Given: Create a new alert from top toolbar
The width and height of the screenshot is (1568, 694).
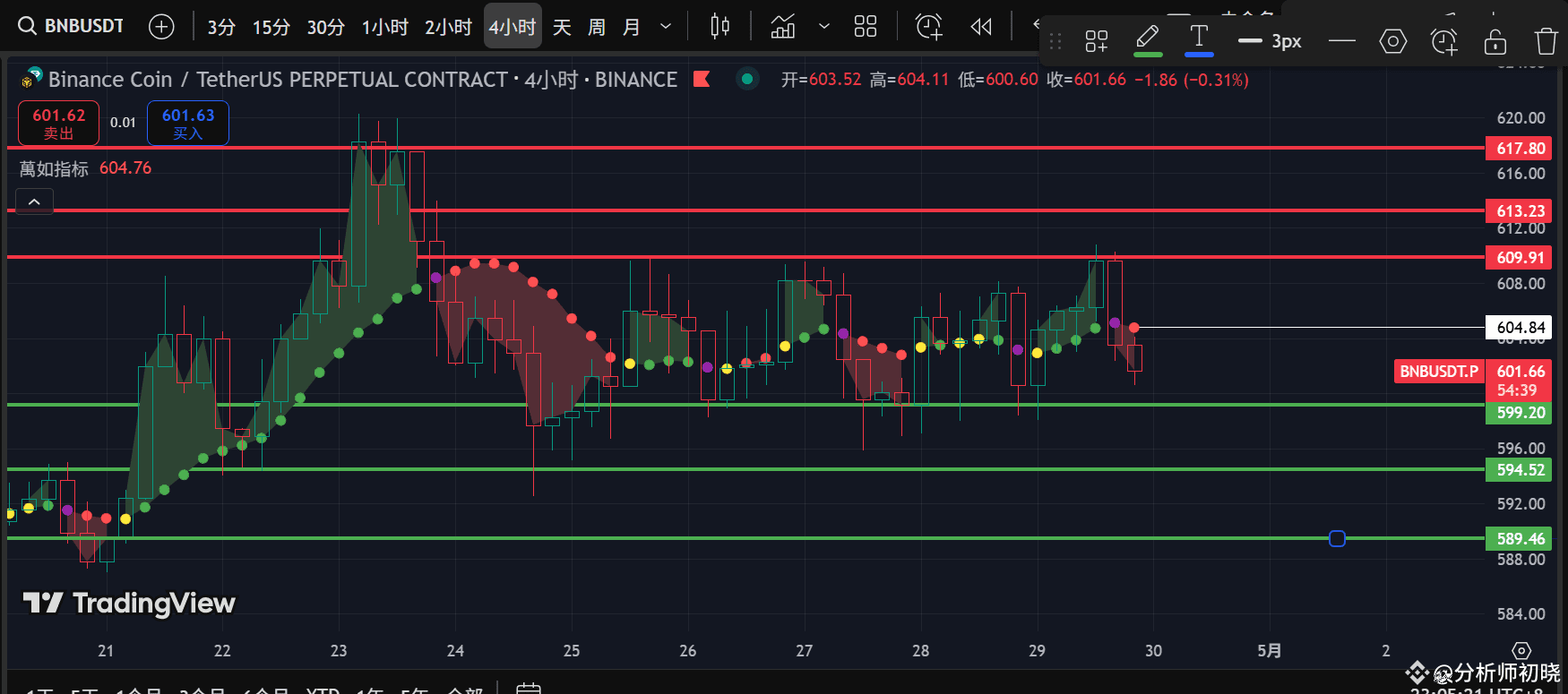Looking at the screenshot, I should pyautogui.click(x=929, y=27).
